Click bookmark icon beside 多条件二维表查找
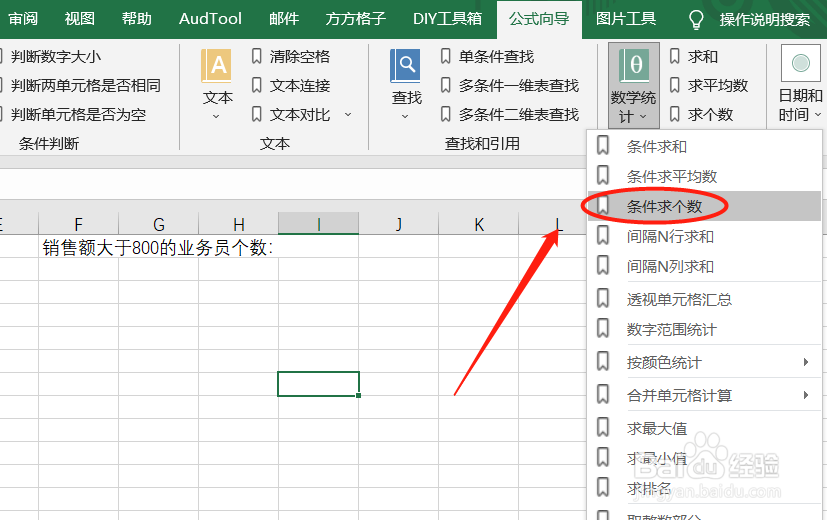The height and width of the screenshot is (520, 827). click(445, 114)
